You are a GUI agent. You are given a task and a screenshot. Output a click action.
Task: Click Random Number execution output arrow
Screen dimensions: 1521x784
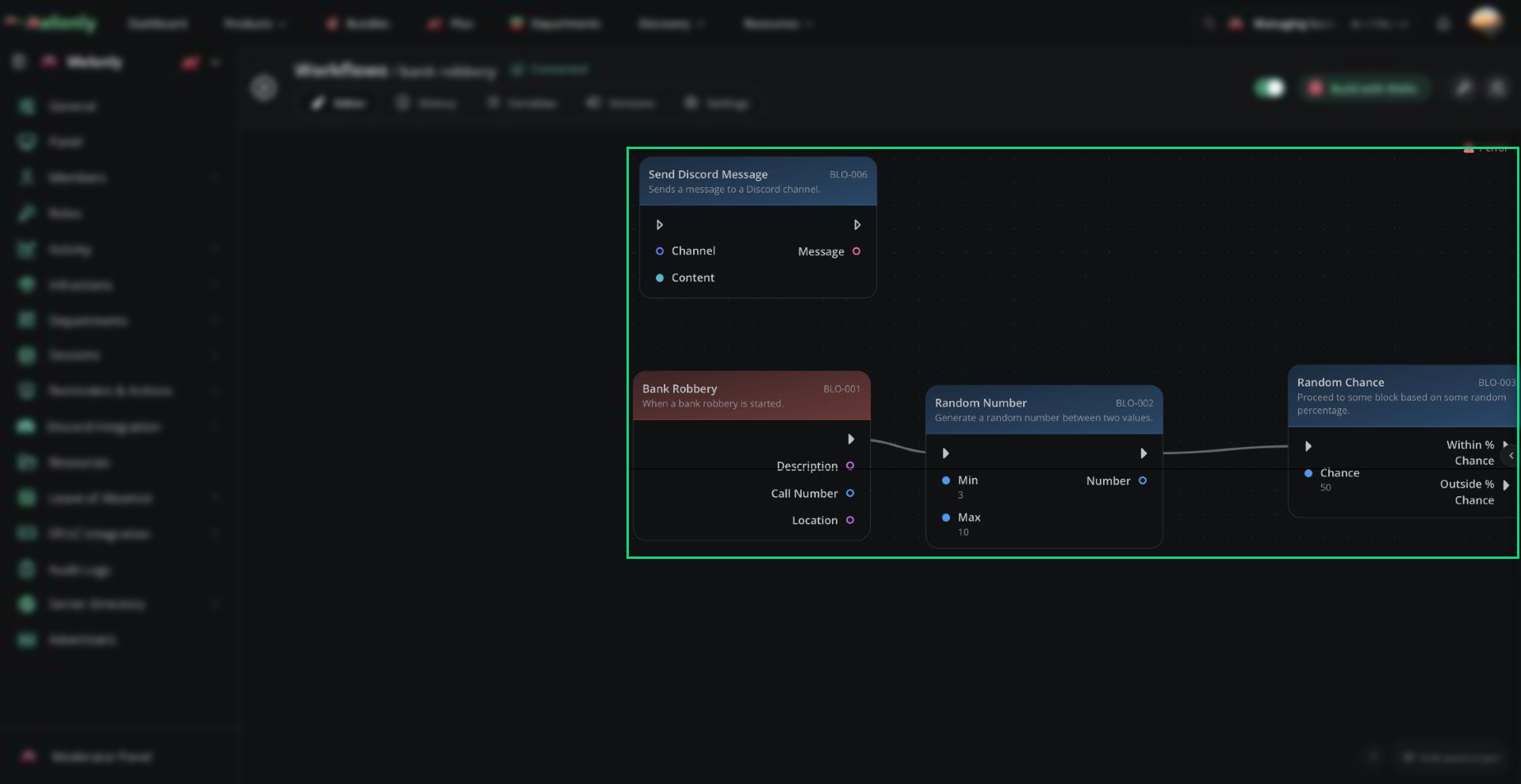pyautogui.click(x=1144, y=453)
